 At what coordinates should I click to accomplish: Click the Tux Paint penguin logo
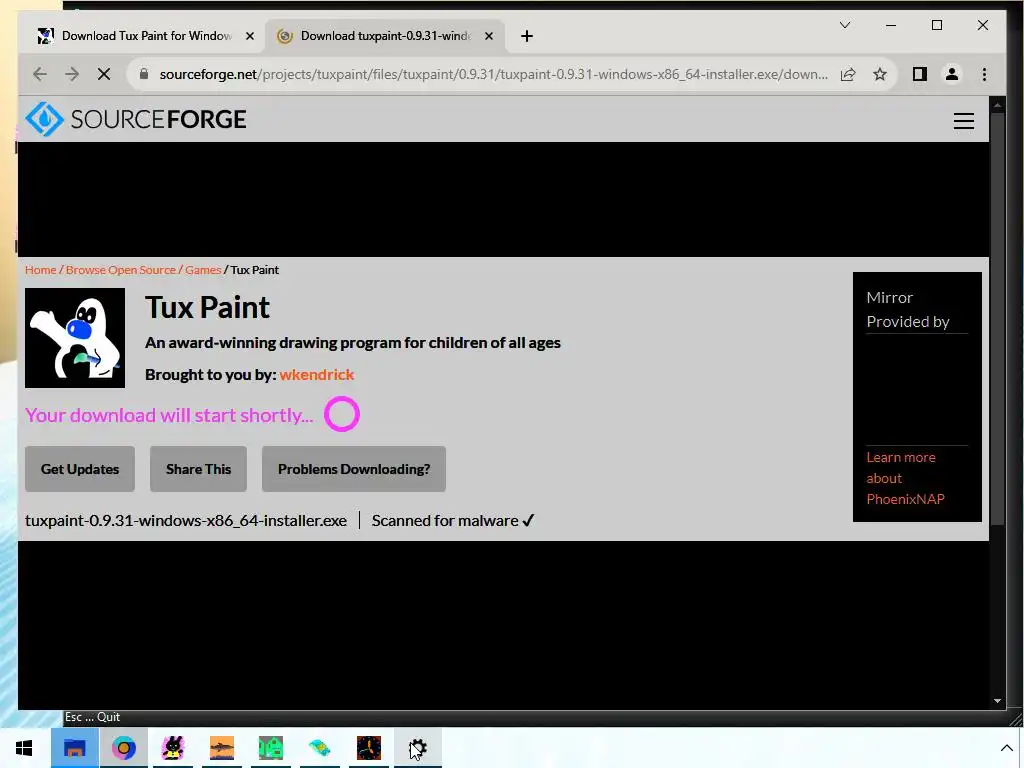(x=75, y=338)
